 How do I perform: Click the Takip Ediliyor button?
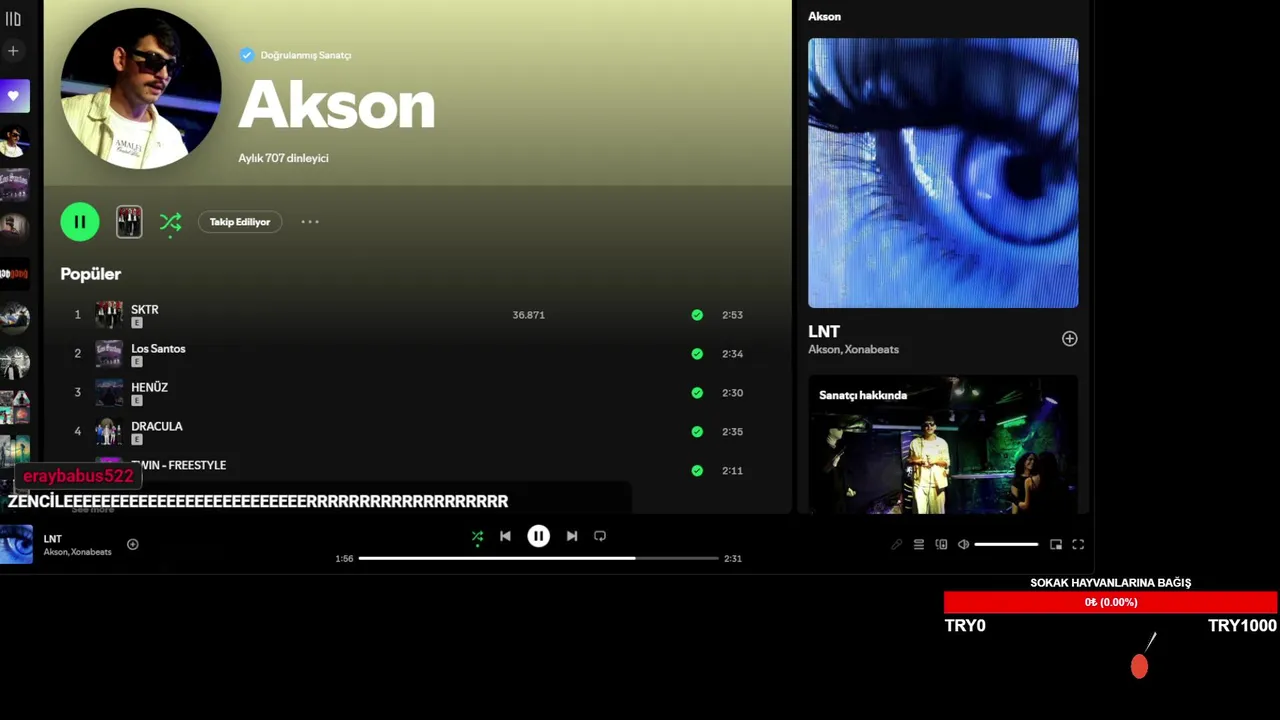(240, 222)
